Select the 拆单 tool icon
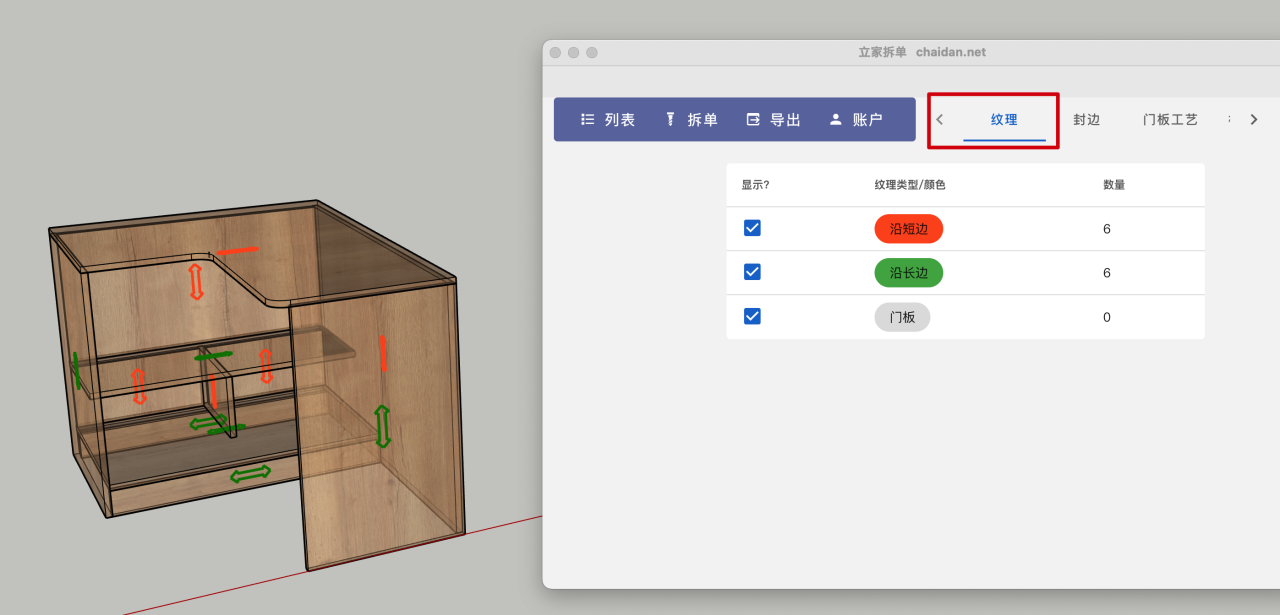Screen dimensions: 1280x615 click(x=670, y=119)
